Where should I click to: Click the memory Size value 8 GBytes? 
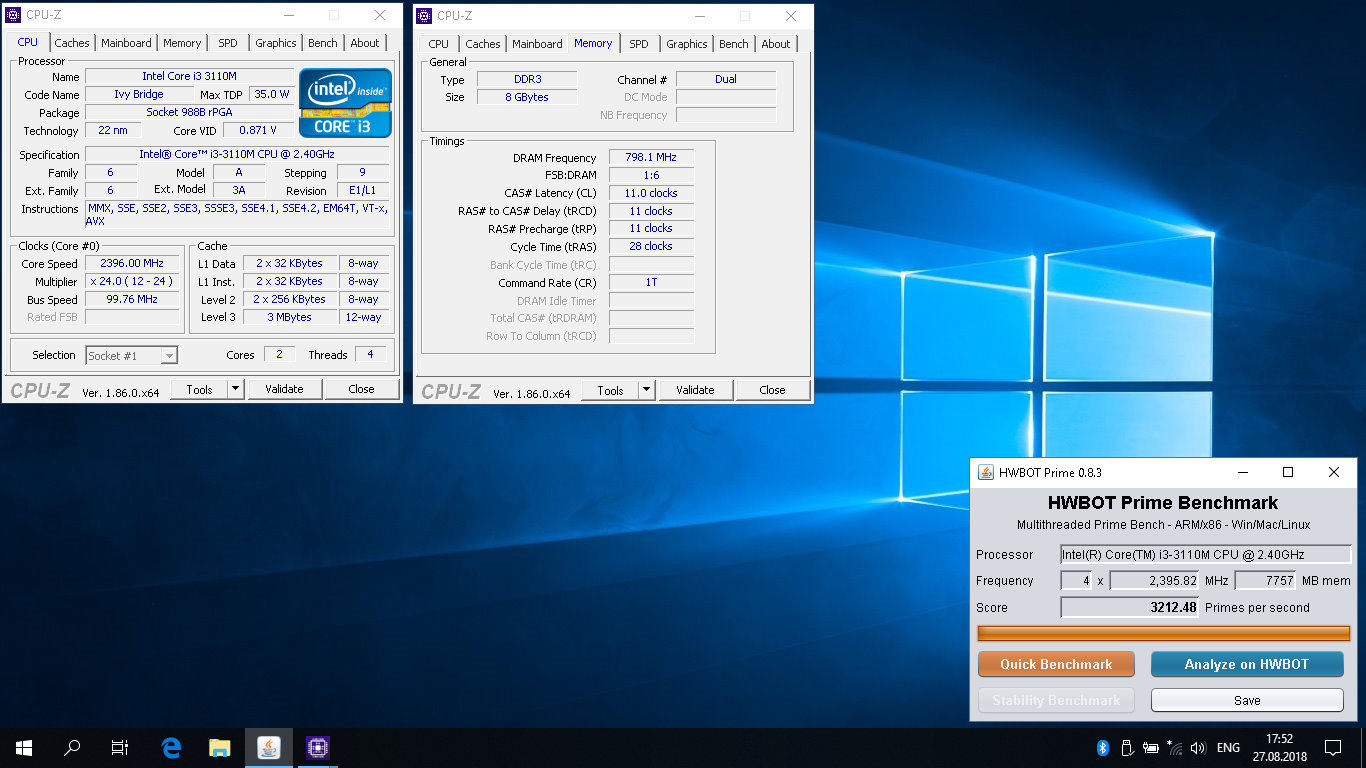[x=527, y=97]
